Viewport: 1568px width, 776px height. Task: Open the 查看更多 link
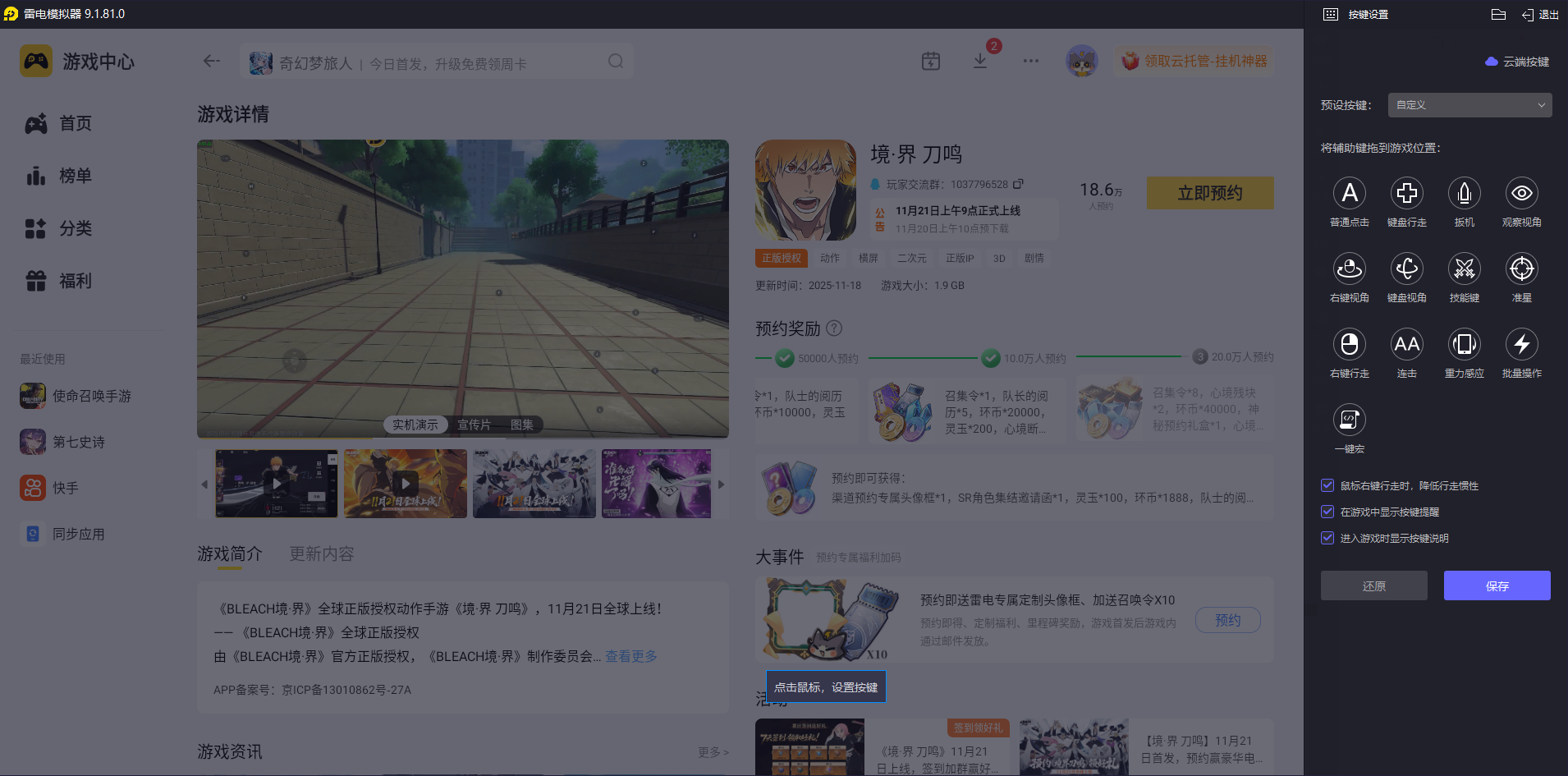click(x=631, y=656)
